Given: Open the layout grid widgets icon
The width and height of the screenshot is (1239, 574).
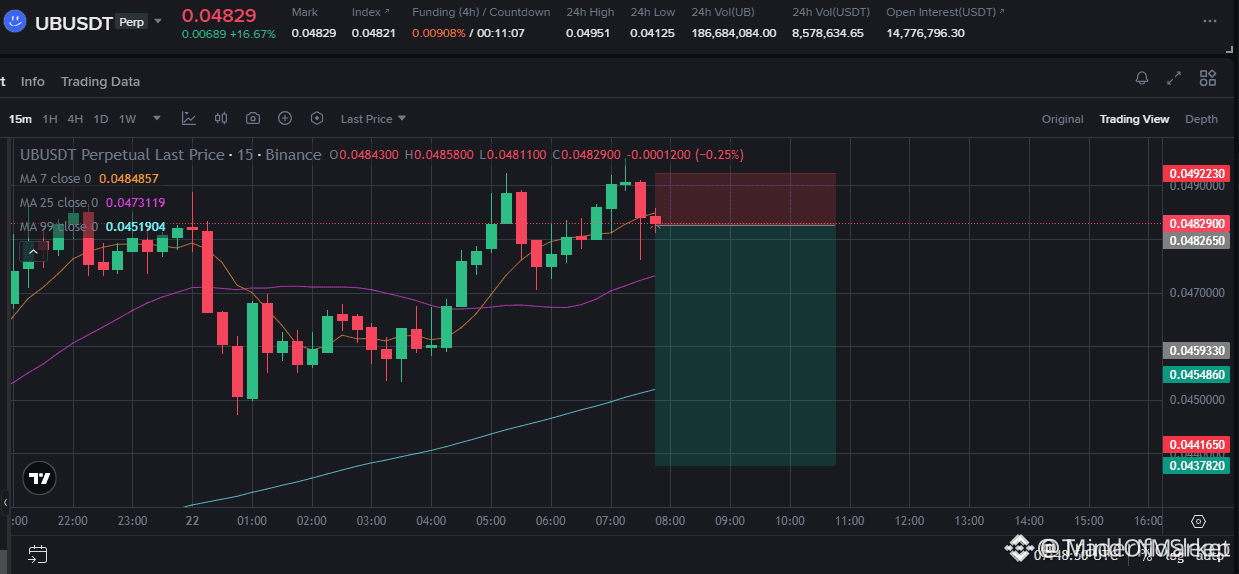Looking at the screenshot, I should 1208,78.
